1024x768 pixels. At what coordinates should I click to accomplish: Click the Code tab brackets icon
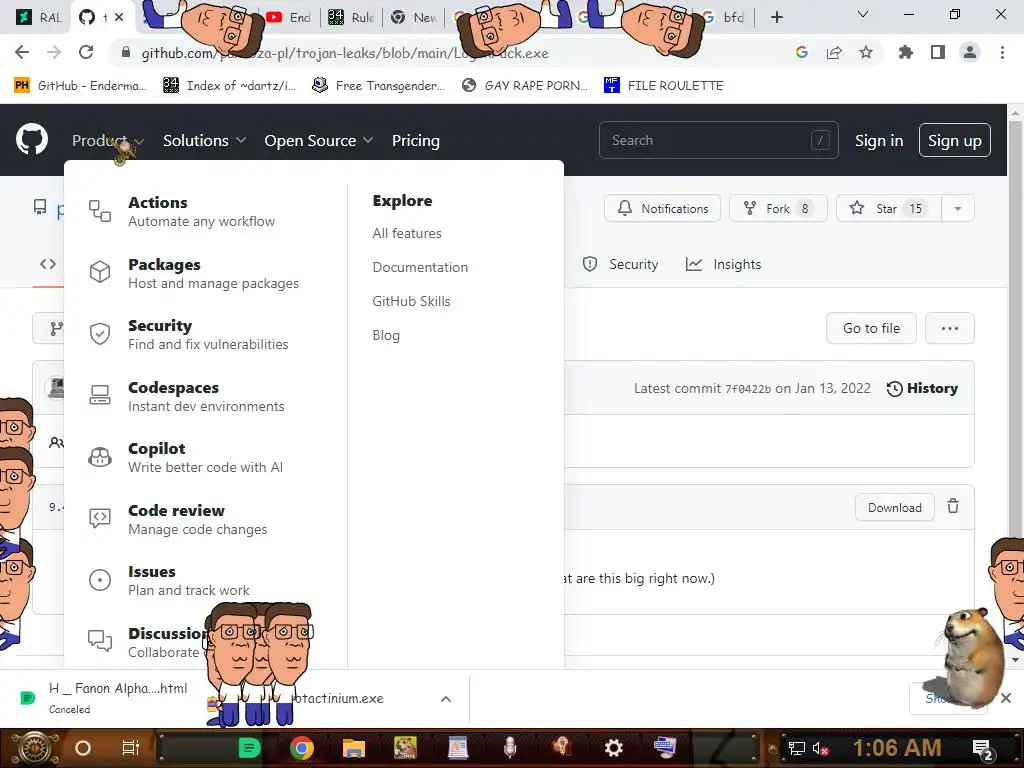(x=48, y=264)
